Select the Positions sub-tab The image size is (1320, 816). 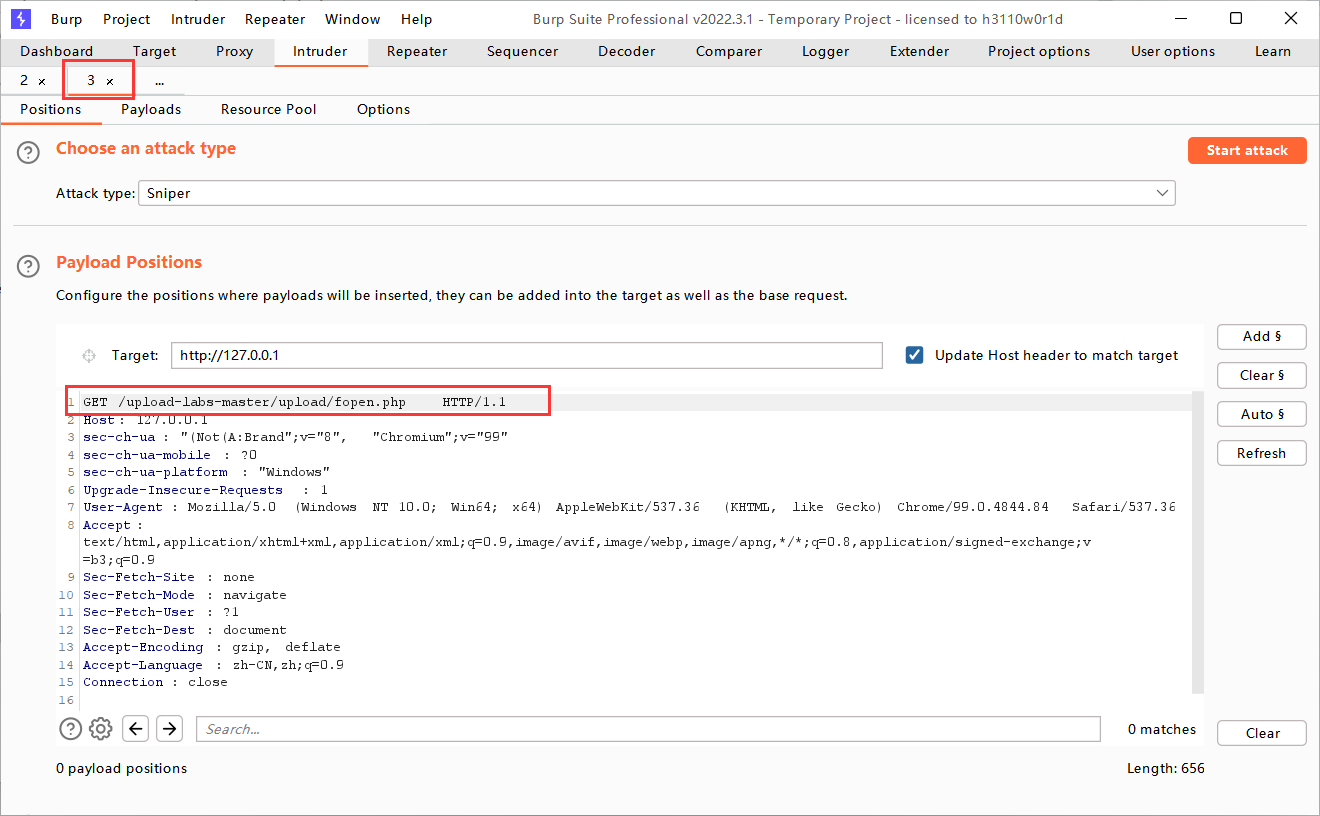tap(51, 109)
